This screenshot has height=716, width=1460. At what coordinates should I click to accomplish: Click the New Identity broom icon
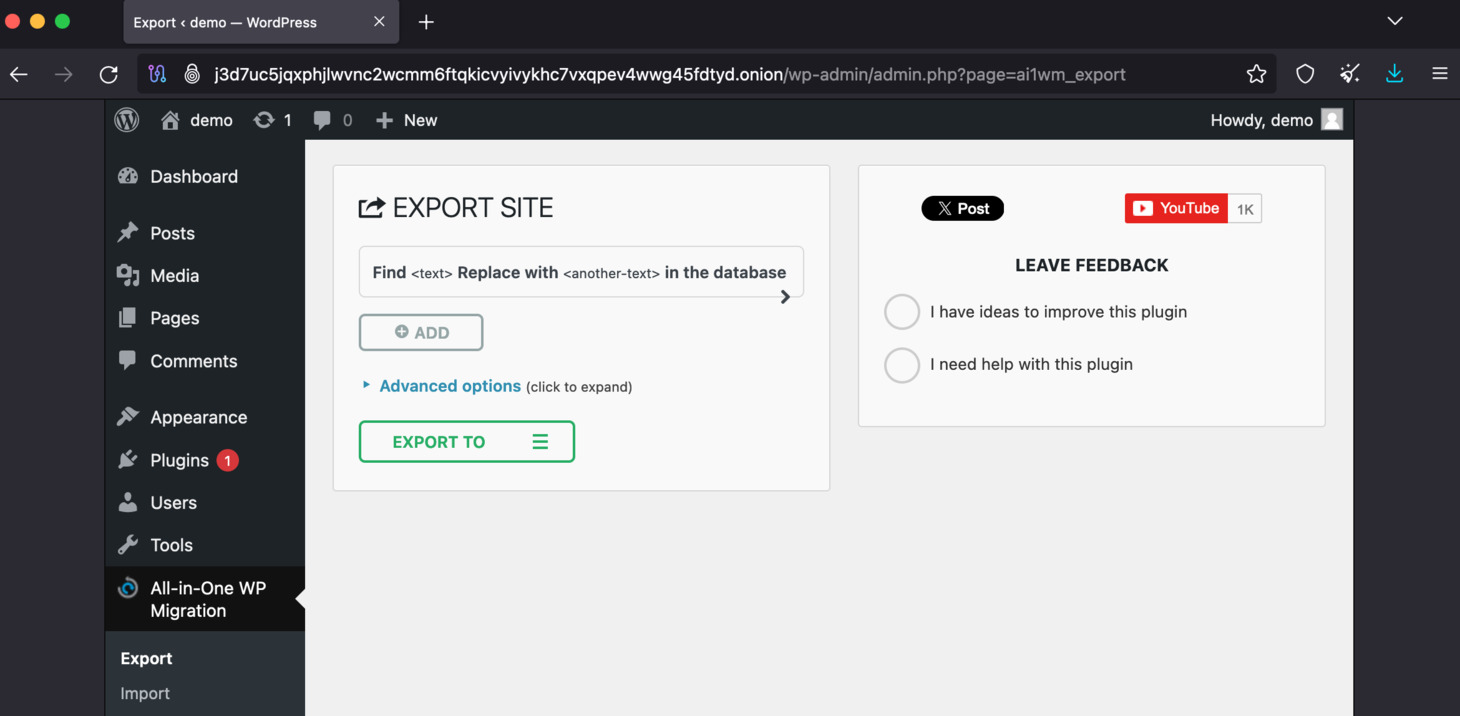point(1350,74)
